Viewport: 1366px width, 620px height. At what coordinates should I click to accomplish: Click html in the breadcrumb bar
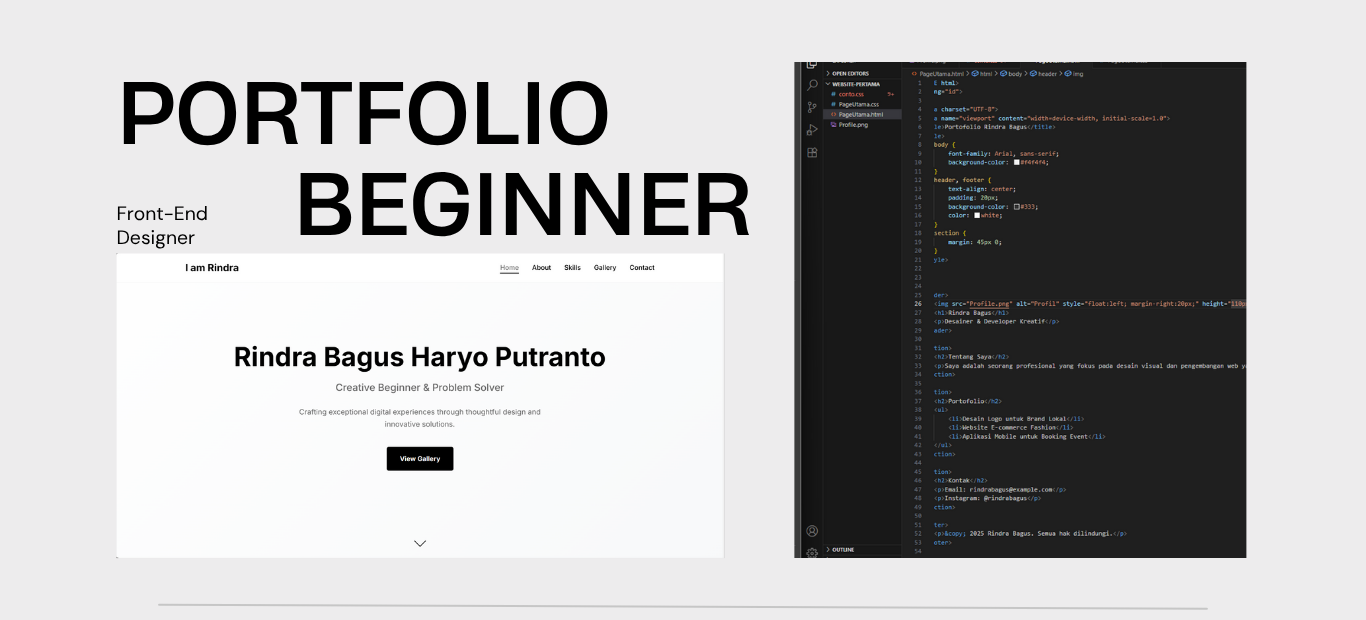click(987, 74)
